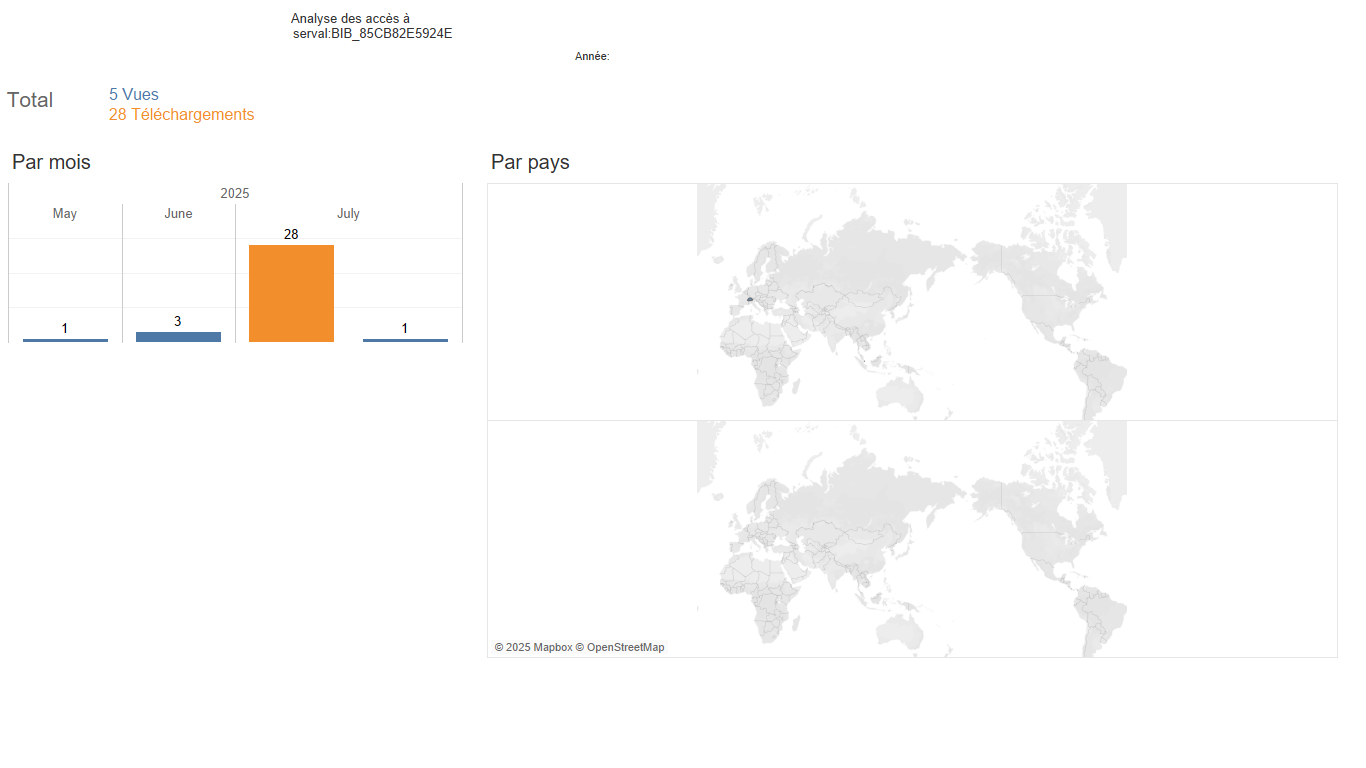The height and width of the screenshot is (768, 1366).
Task: Click the 'Par pays' heading
Action: point(530,162)
